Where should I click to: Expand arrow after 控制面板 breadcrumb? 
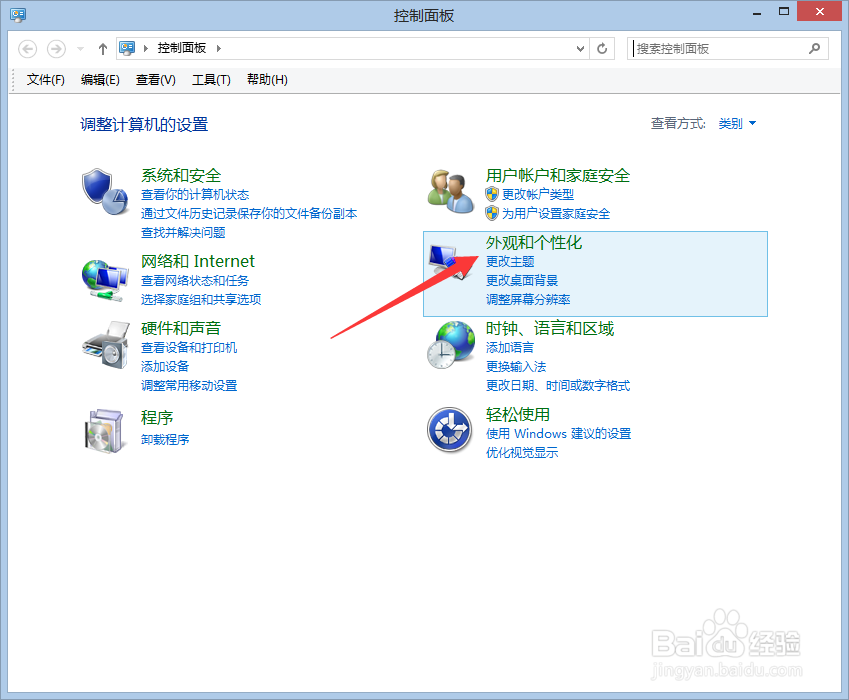(219, 48)
